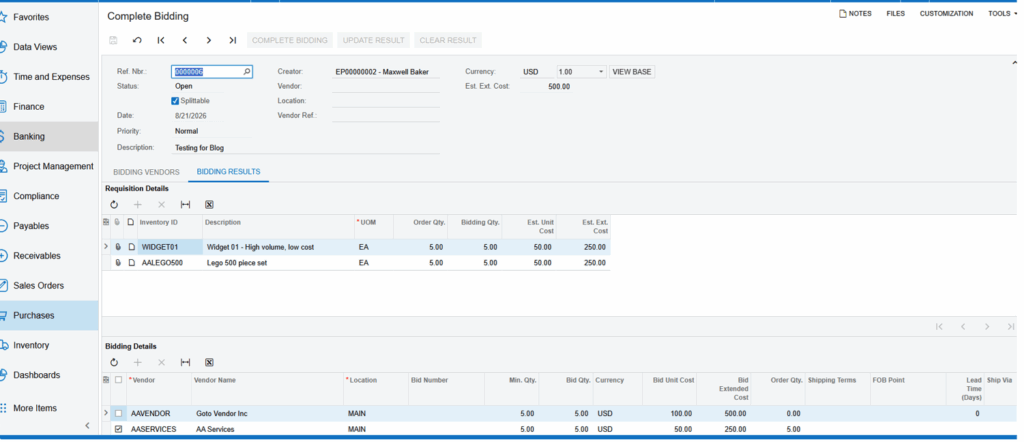Switch to Bidding Vendors tab
This screenshot has width=1024, height=442.
(146, 172)
